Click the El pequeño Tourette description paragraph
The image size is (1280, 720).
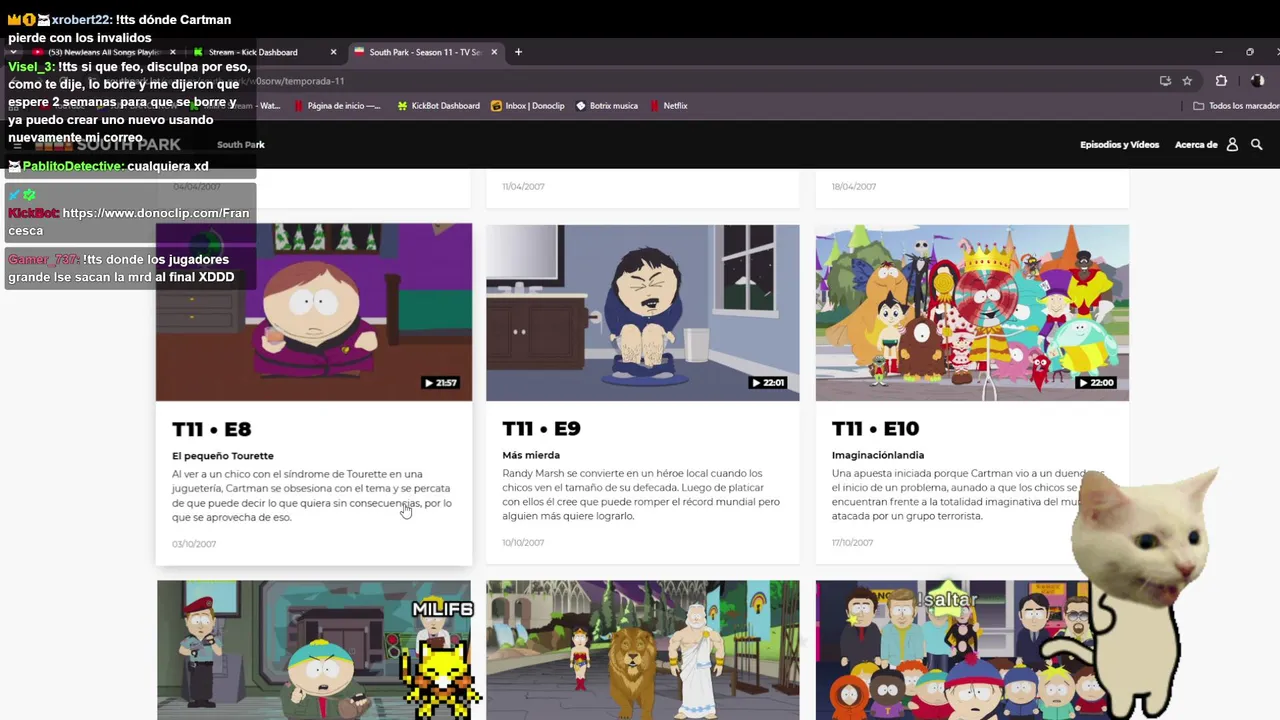312,496
